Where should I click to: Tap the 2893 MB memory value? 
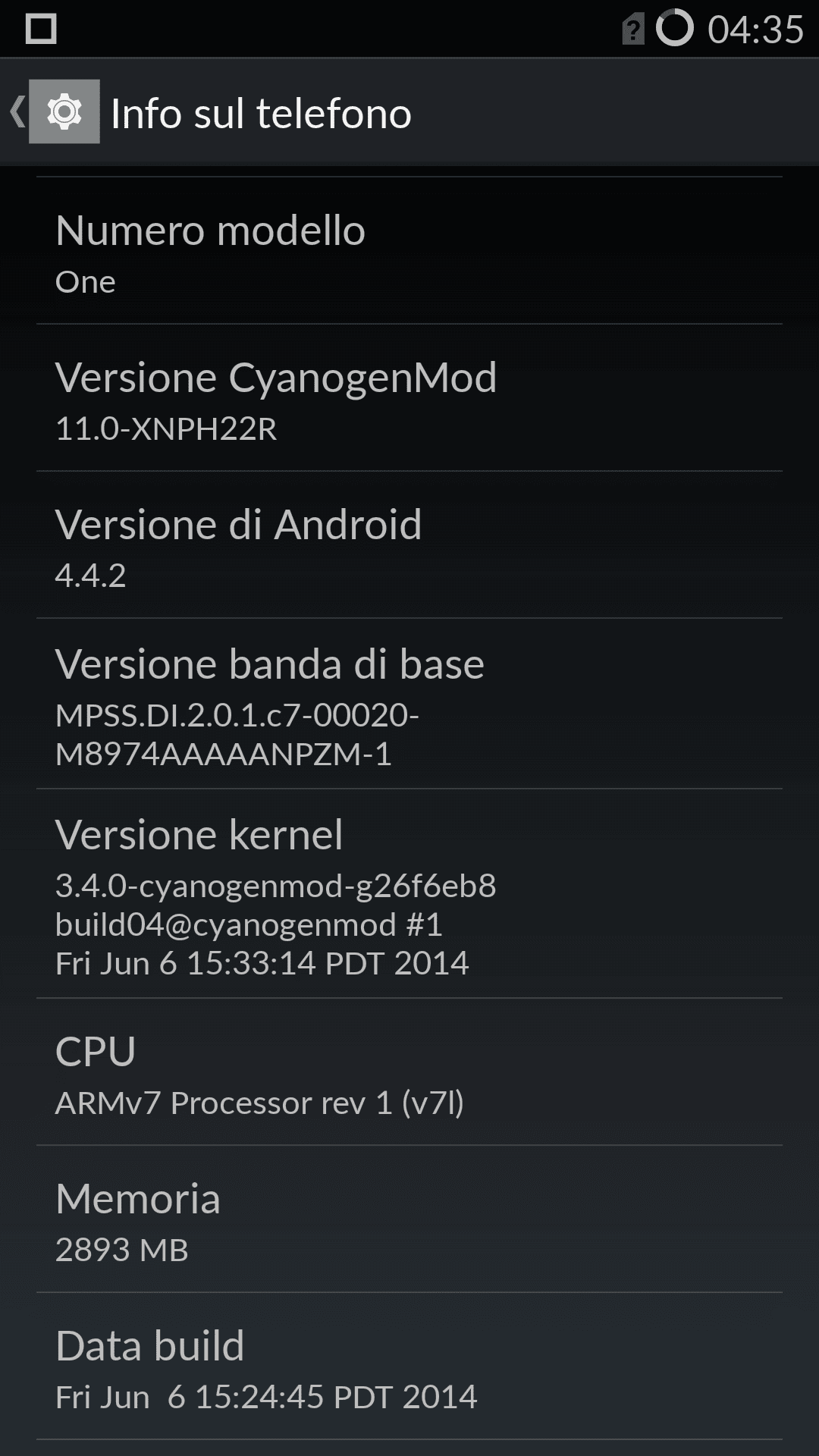point(121,1250)
